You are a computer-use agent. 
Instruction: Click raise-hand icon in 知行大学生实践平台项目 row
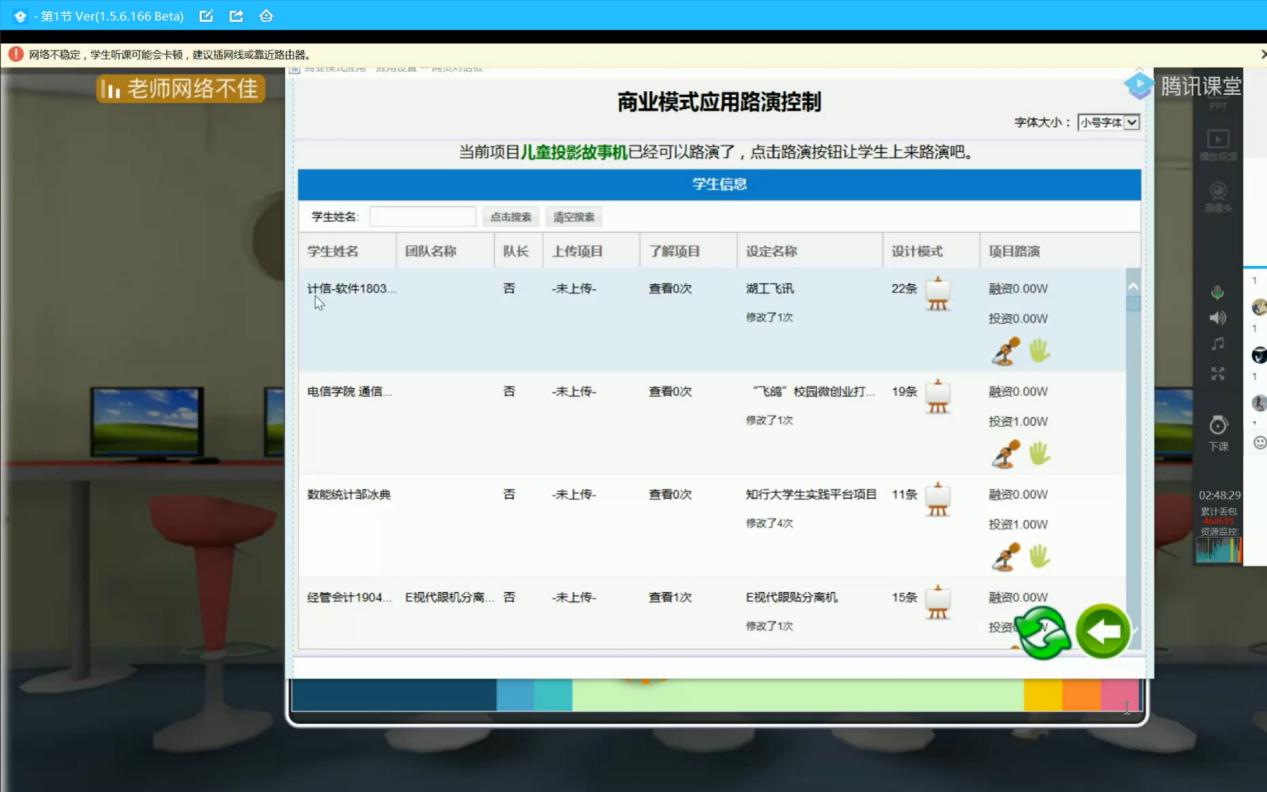click(x=1040, y=556)
